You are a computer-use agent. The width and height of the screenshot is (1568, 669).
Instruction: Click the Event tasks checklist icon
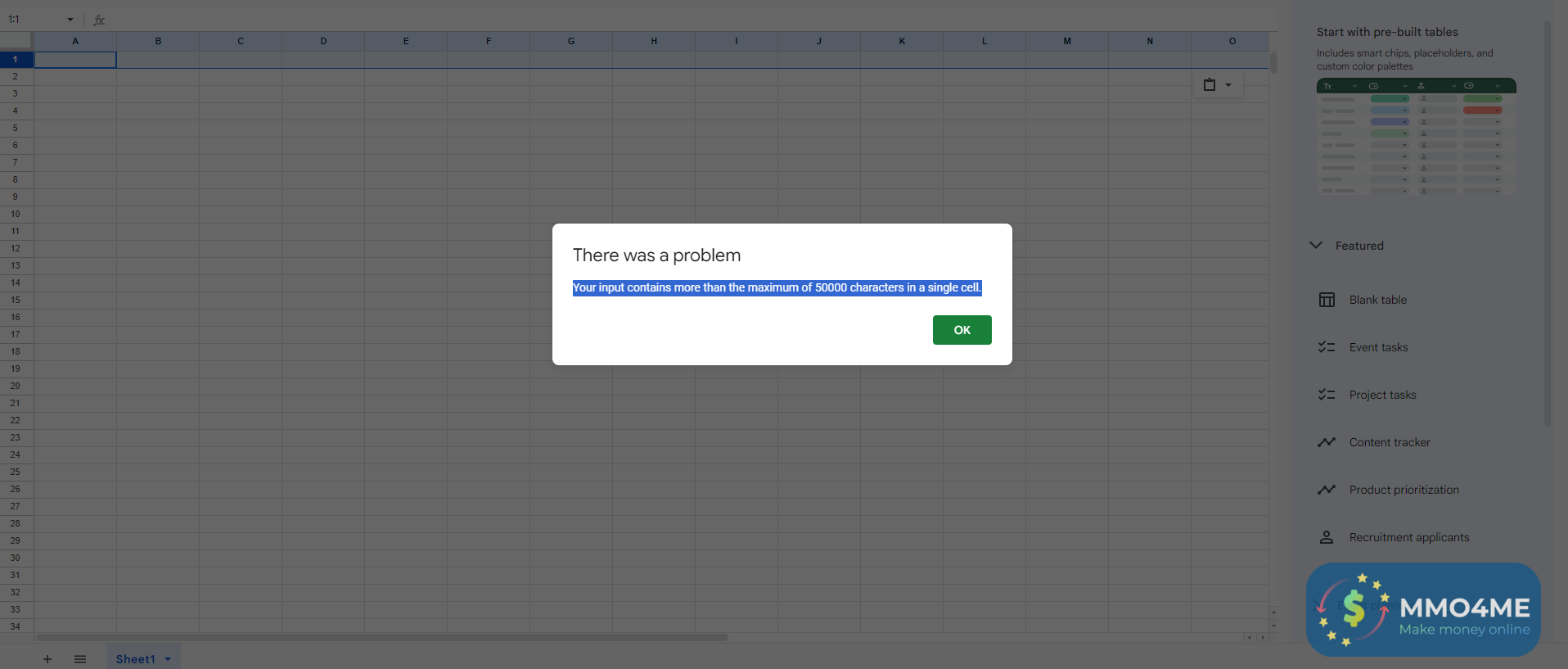coord(1327,347)
